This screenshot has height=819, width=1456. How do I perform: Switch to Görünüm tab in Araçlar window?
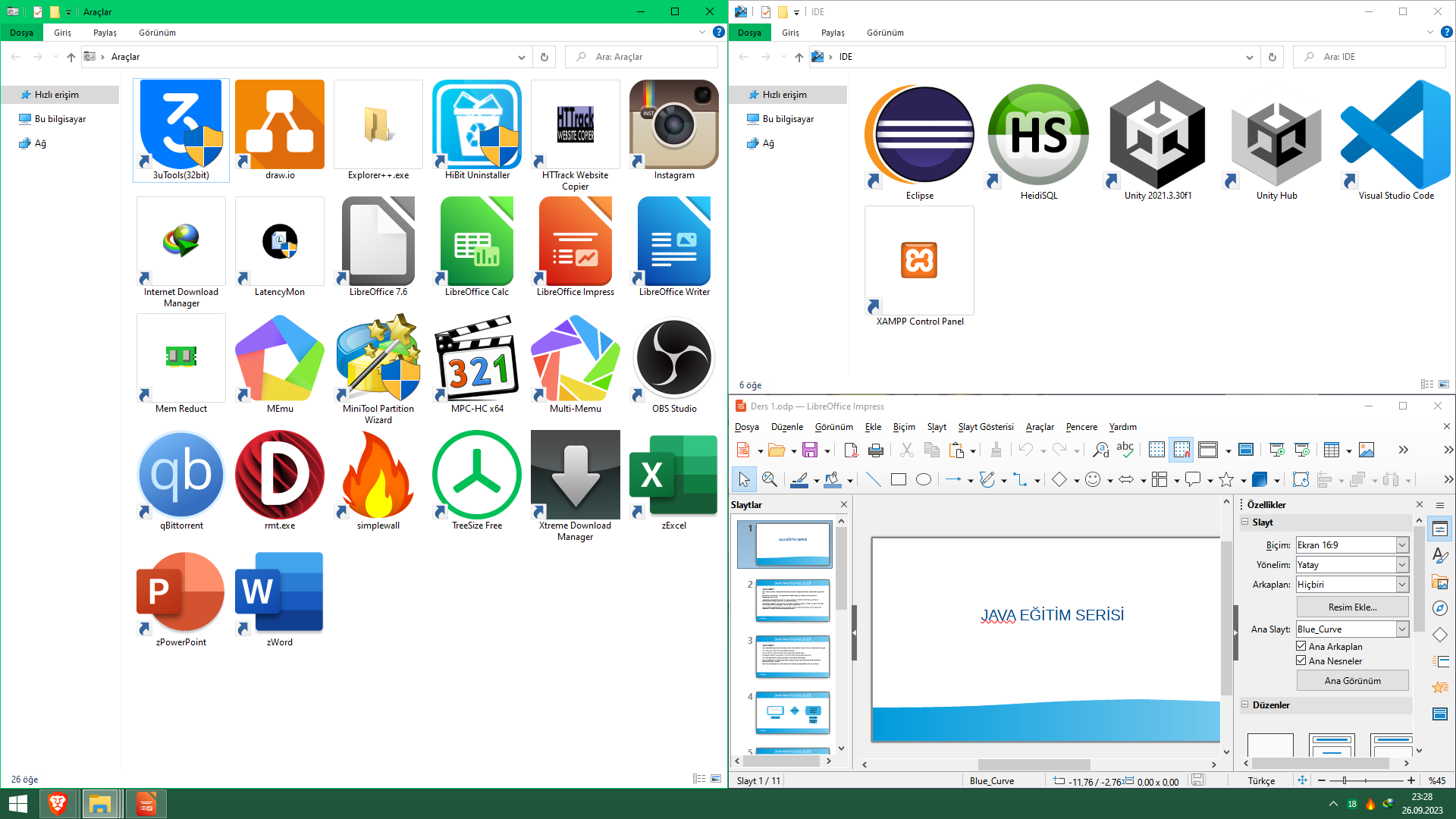[x=157, y=33]
